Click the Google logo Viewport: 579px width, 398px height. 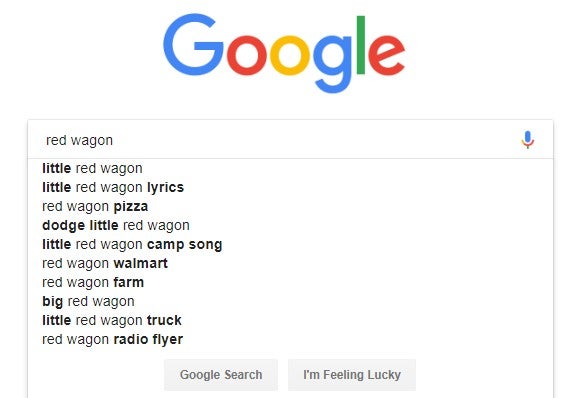[x=284, y=54]
